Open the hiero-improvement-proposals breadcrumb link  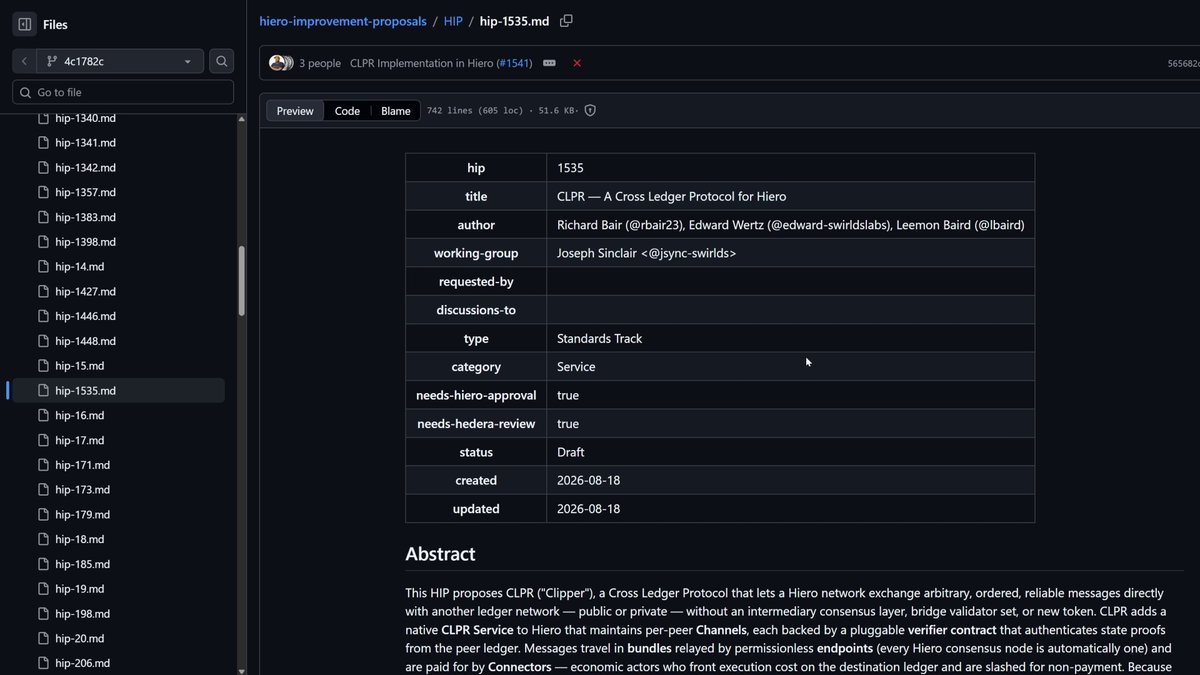pyautogui.click(x=343, y=21)
